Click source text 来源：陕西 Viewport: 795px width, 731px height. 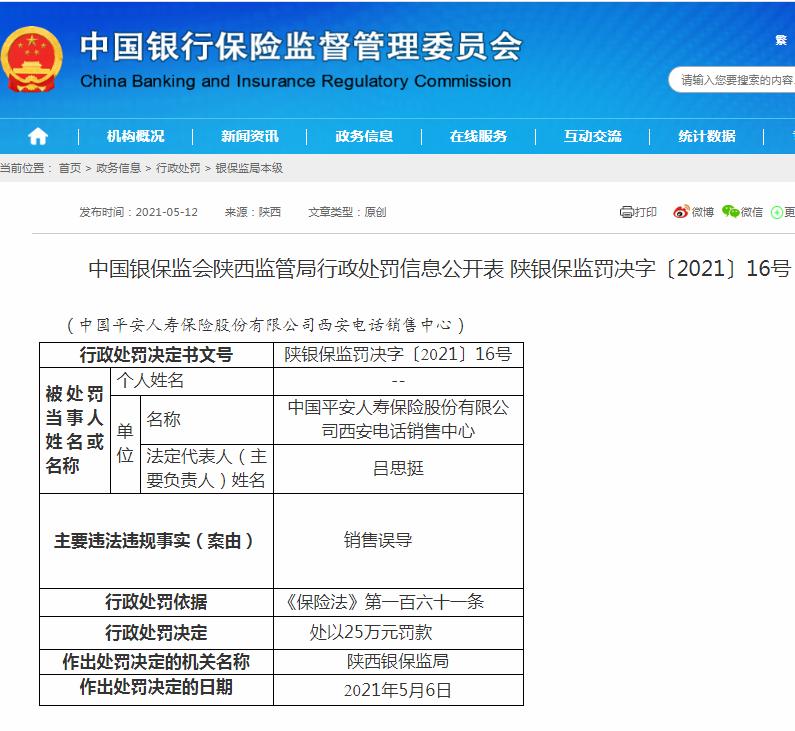click(x=252, y=212)
